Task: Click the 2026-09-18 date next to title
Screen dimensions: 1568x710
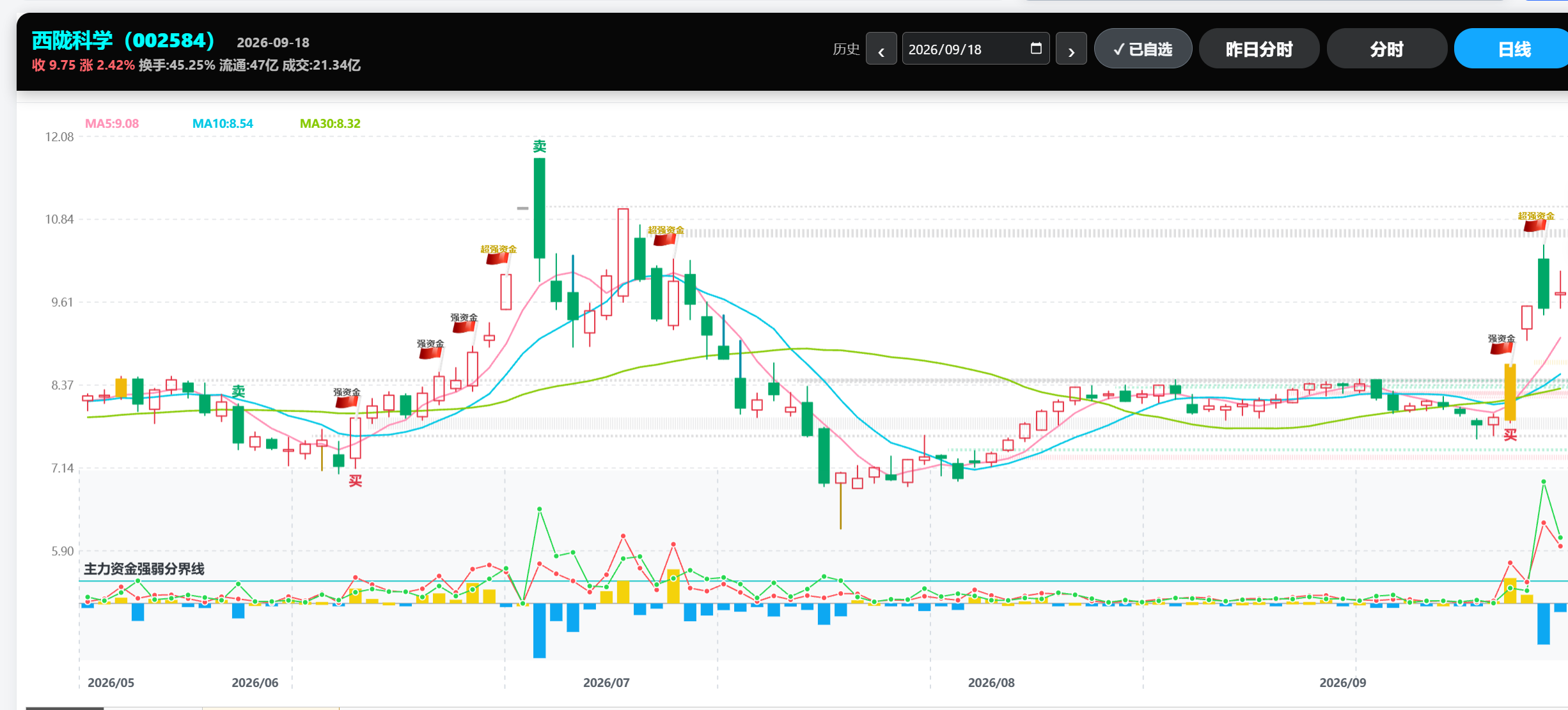Action: point(273,42)
